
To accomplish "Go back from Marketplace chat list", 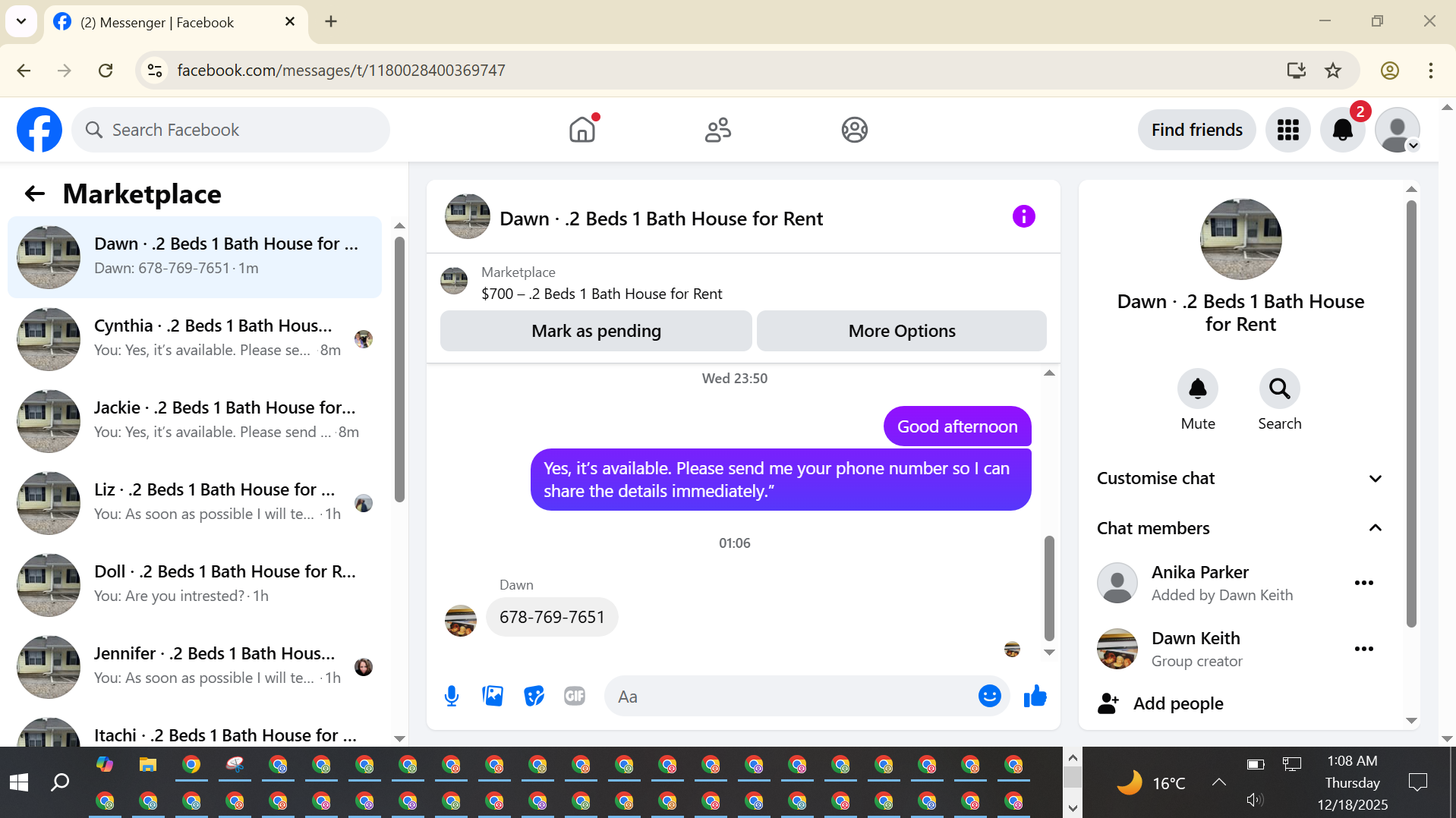I will 35,194.
